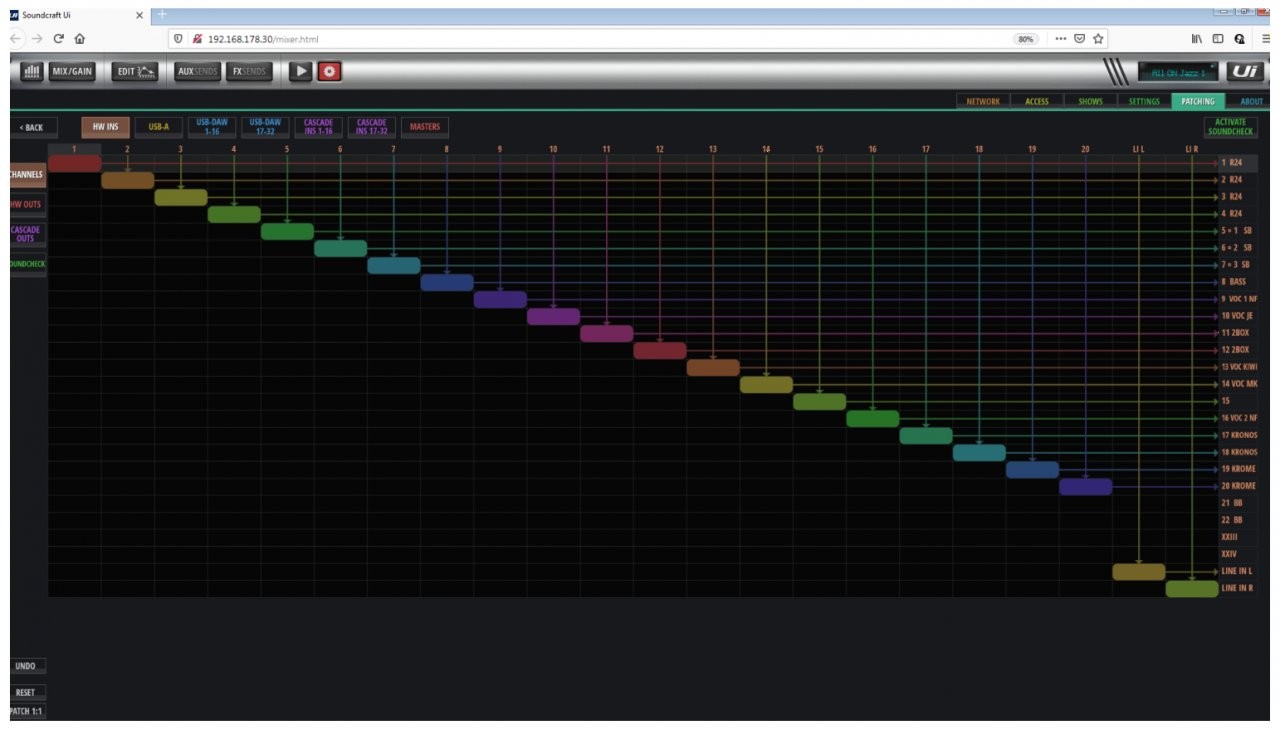The height and width of the screenshot is (730, 1280).
Task: Start playback with the play button
Action: click(300, 72)
